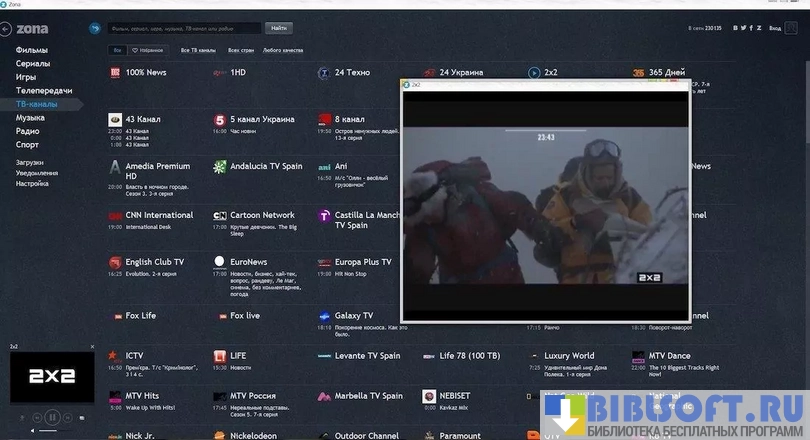Close the 2x2 mini player panel
Image resolution: width=810 pixels, height=440 pixels.
(x=92, y=346)
